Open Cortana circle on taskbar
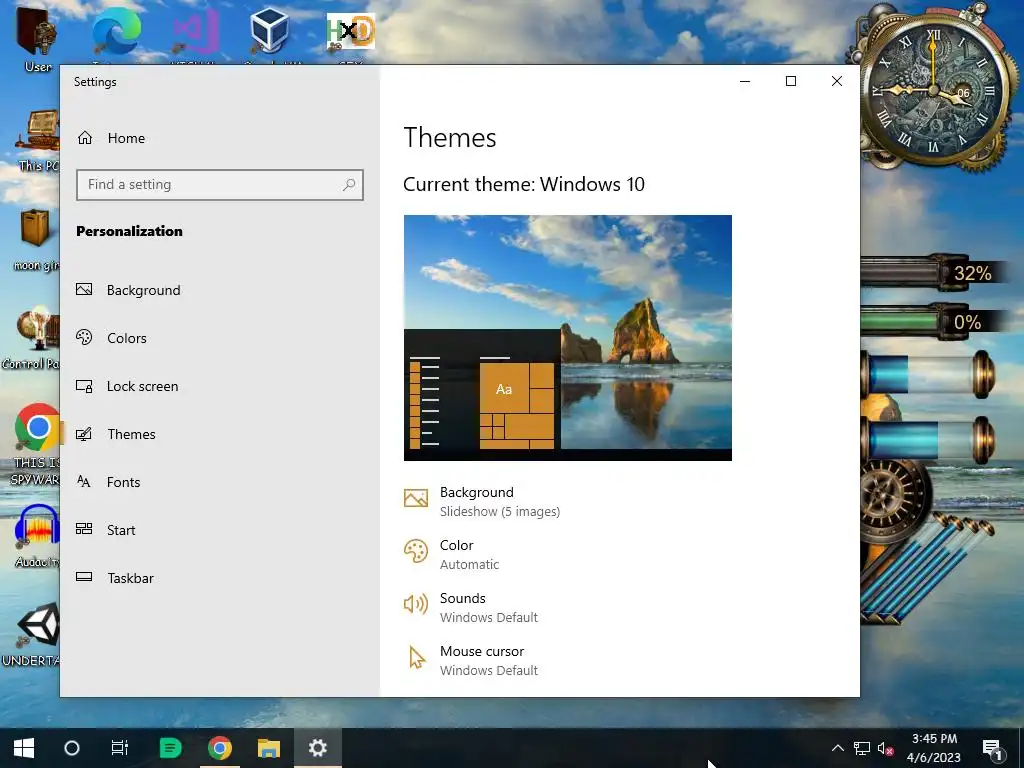This screenshot has width=1024, height=768. click(72, 748)
